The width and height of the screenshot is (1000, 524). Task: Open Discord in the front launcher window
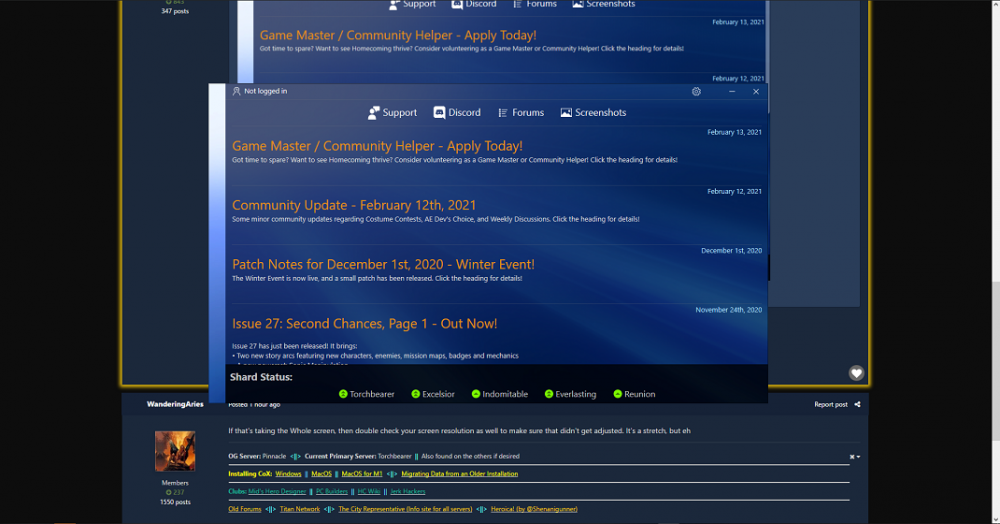click(457, 113)
